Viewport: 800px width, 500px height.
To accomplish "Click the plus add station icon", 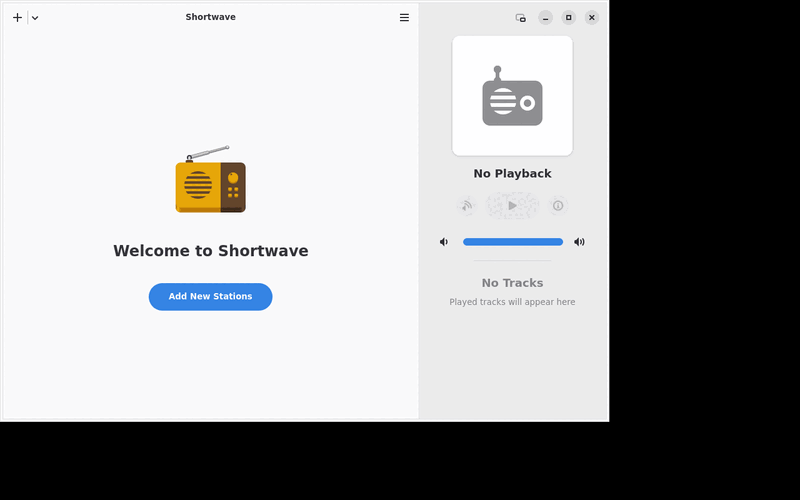I will (17, 18).
